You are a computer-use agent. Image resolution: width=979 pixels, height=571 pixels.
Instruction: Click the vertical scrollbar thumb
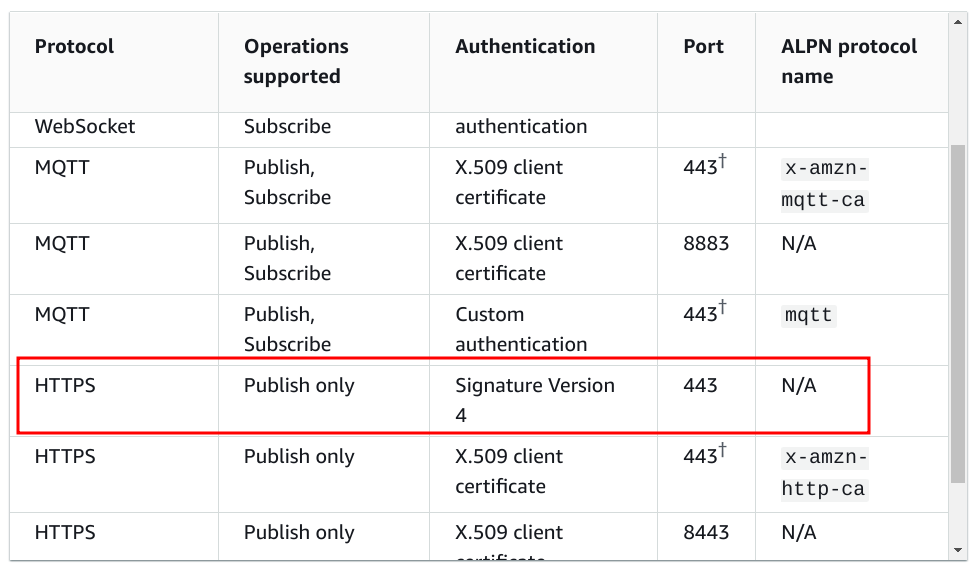pyautogui.click(x=958, y=314)
